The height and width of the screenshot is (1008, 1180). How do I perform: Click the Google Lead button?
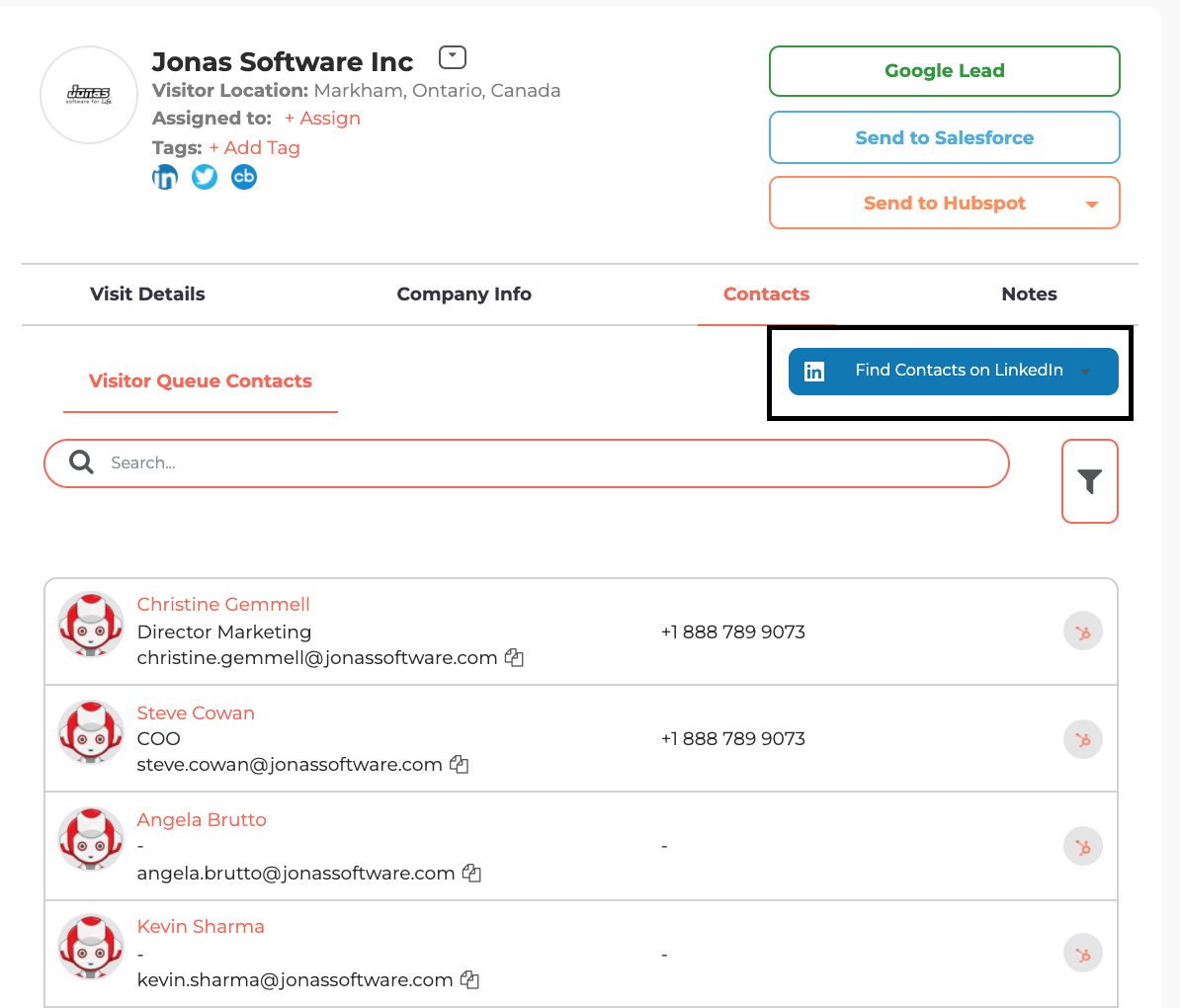point(944,70)
